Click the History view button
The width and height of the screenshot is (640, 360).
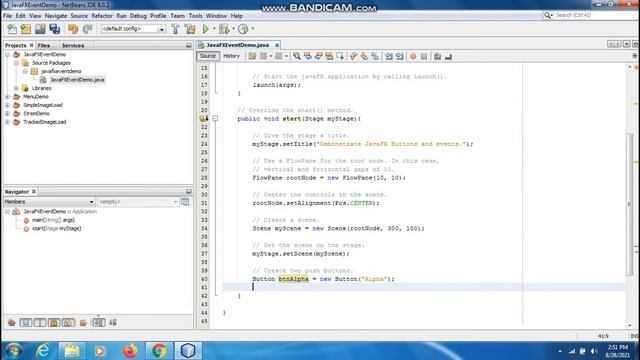coord(231,56)
